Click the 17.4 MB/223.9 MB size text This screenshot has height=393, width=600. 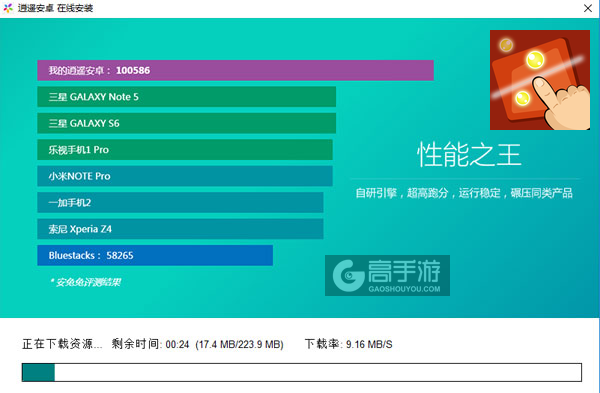[x=239, y=344]
